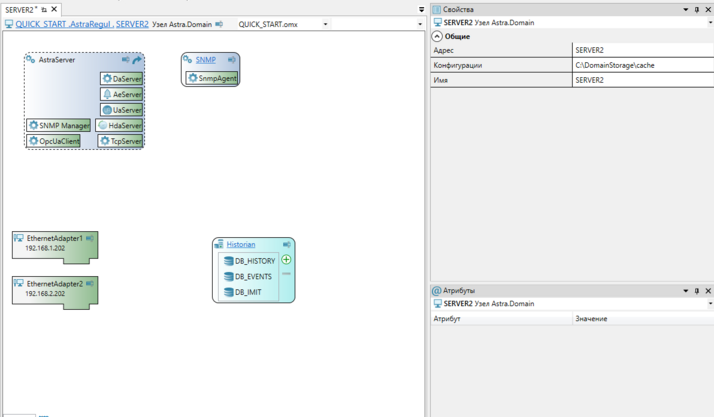714x417 pixels.
Task: Toggle the sound icon on EthernetAdapter1
Action: (90, 239)
